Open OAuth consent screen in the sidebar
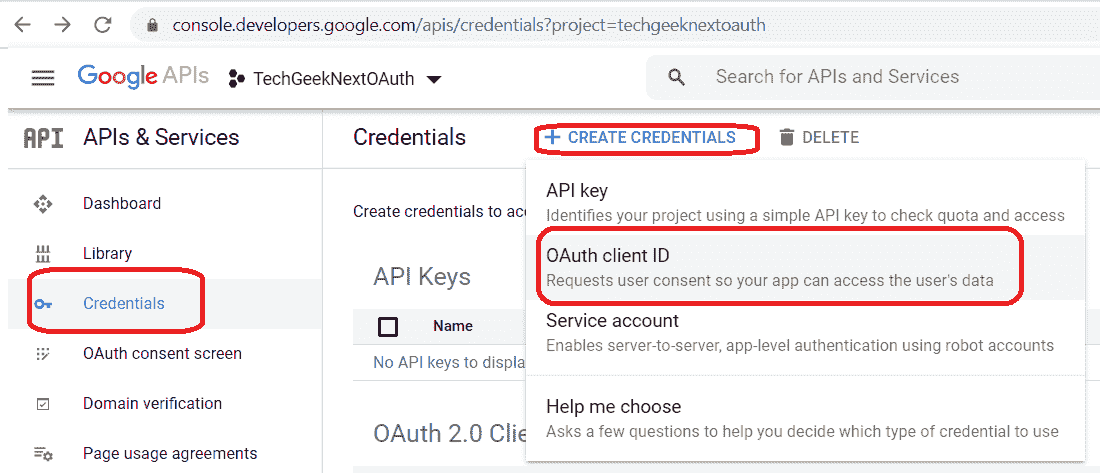This screenshot has width=1100, height=476. tap(165, 354)
